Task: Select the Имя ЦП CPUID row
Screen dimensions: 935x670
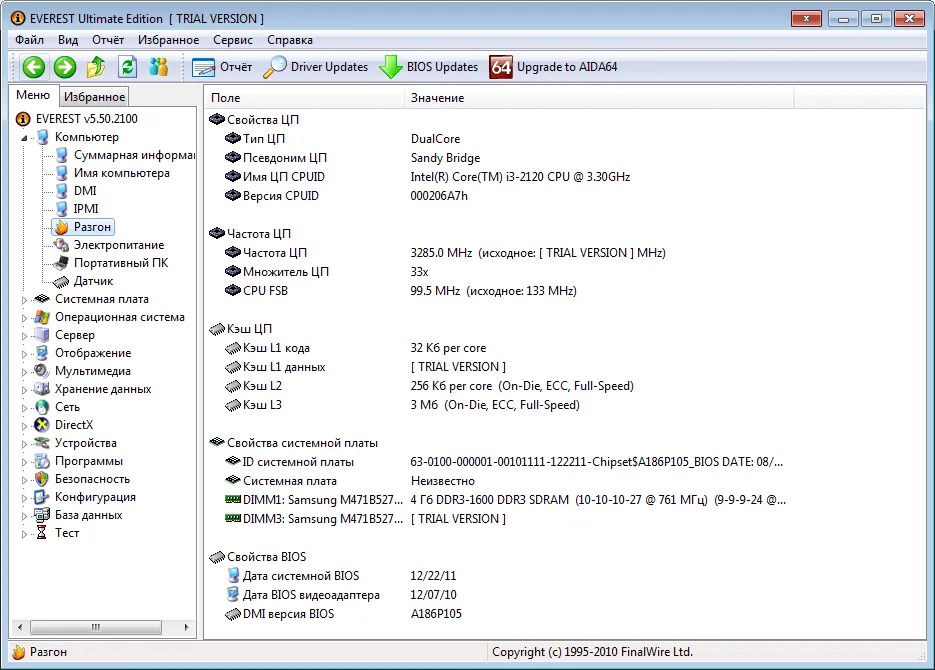Action: tap(283, 177)
